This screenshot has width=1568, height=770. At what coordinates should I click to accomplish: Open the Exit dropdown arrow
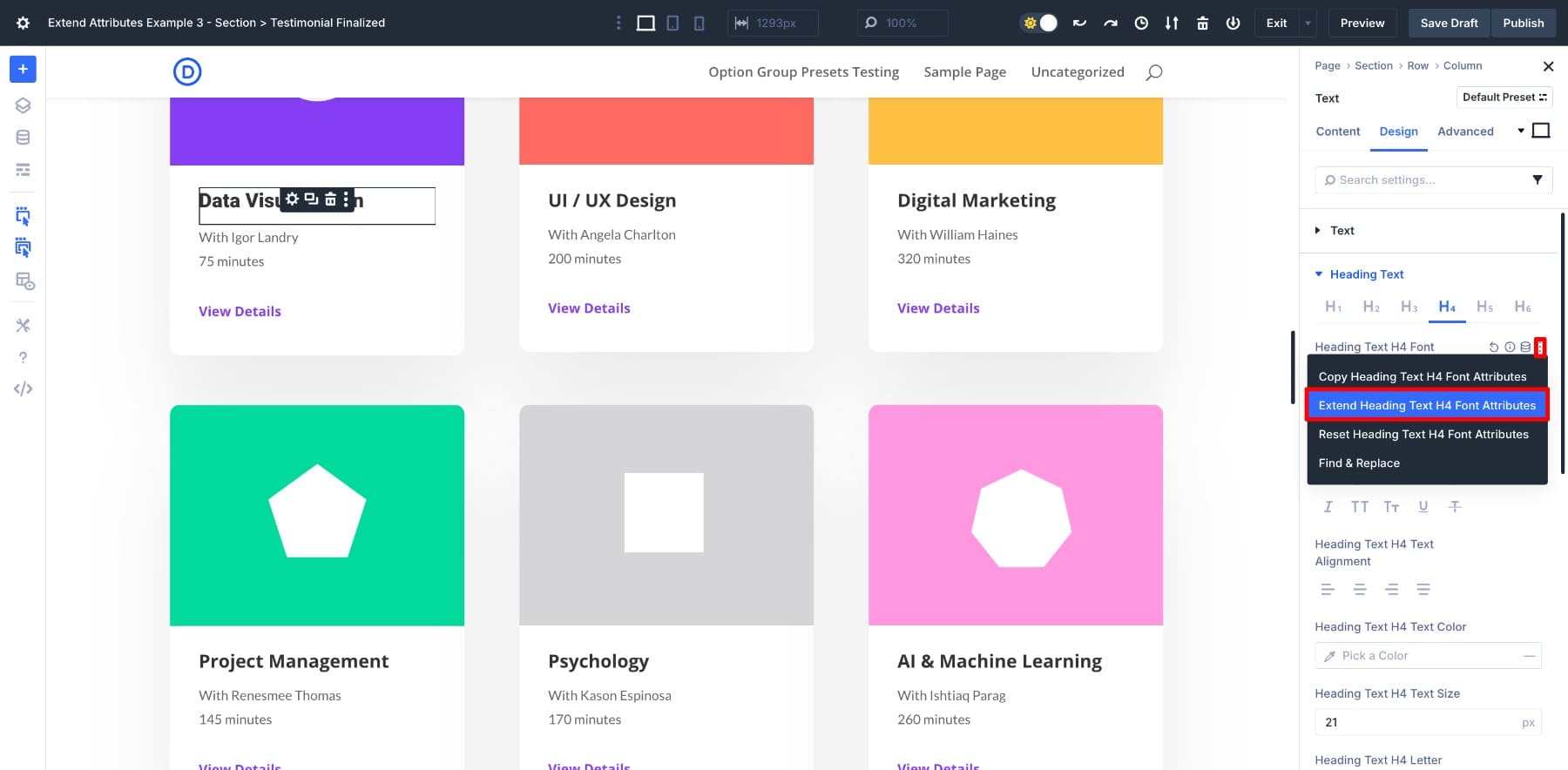1307,24
